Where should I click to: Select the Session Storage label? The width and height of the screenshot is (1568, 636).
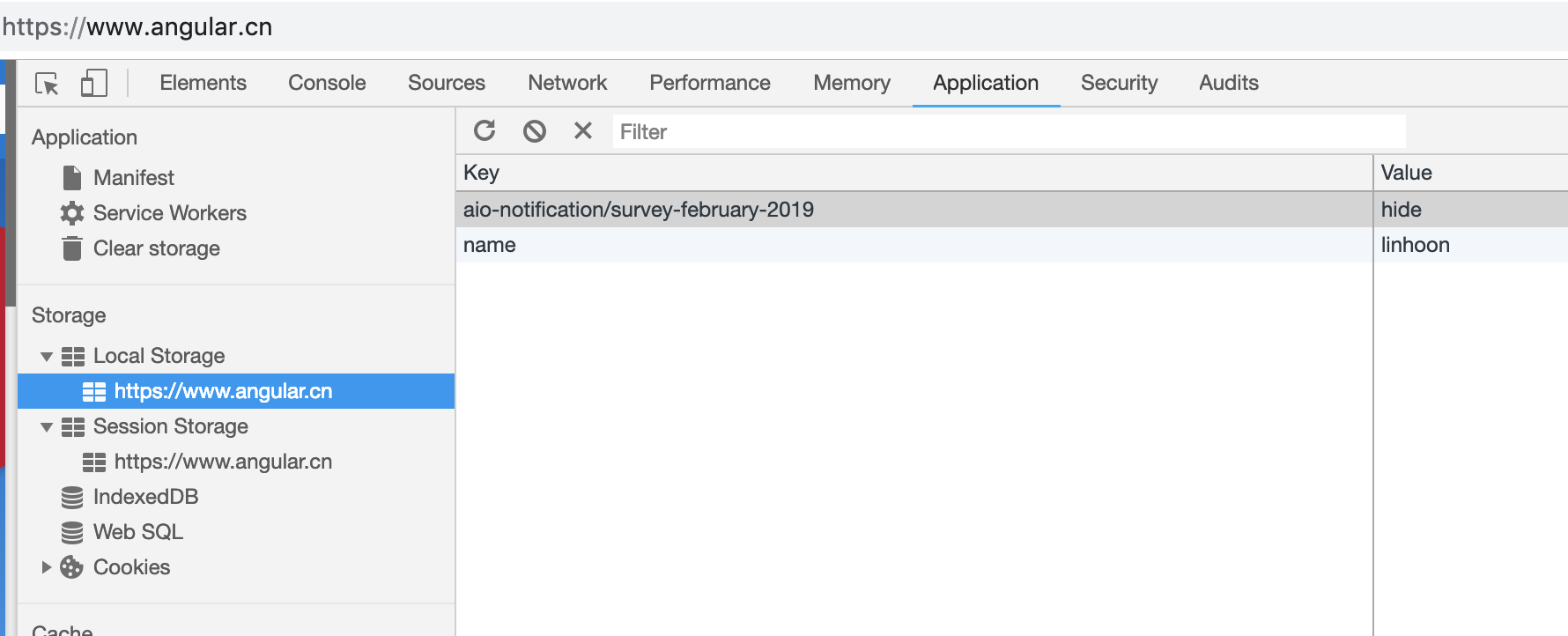(171, 426)
